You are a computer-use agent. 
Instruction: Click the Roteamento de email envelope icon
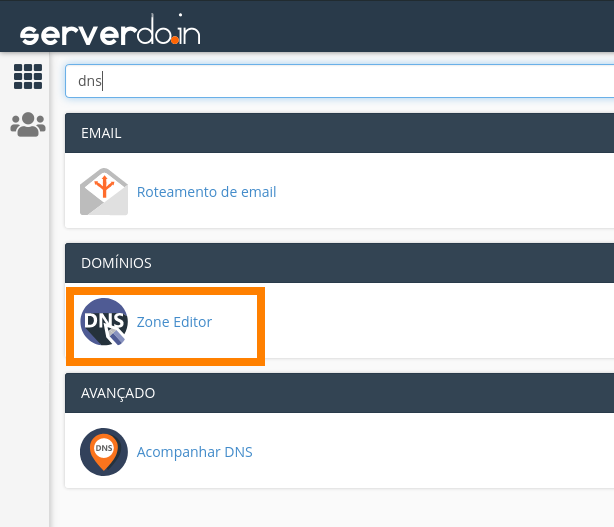pos(104,192)
